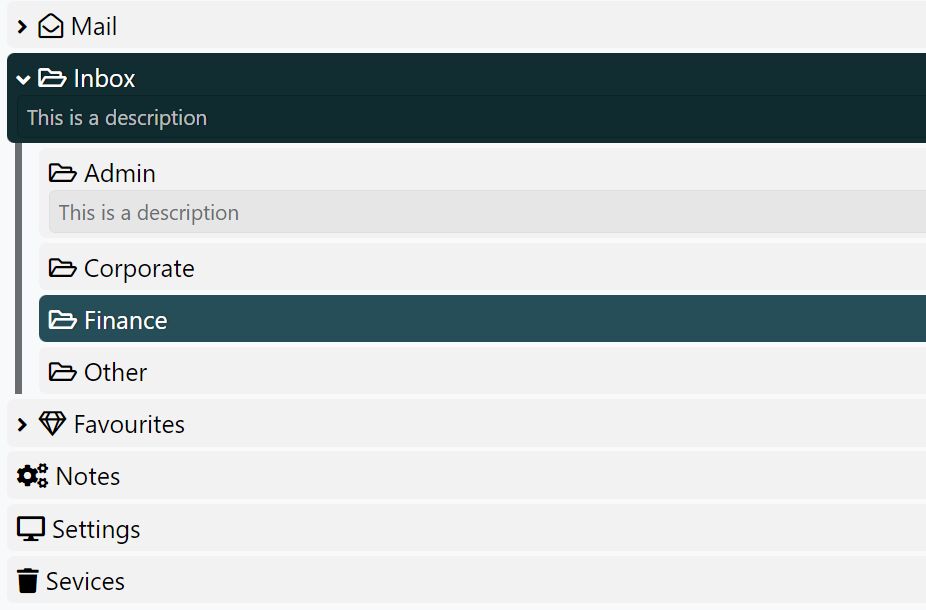Click the folder icon next to Finance
926x610 pixels.
(62, 319)
